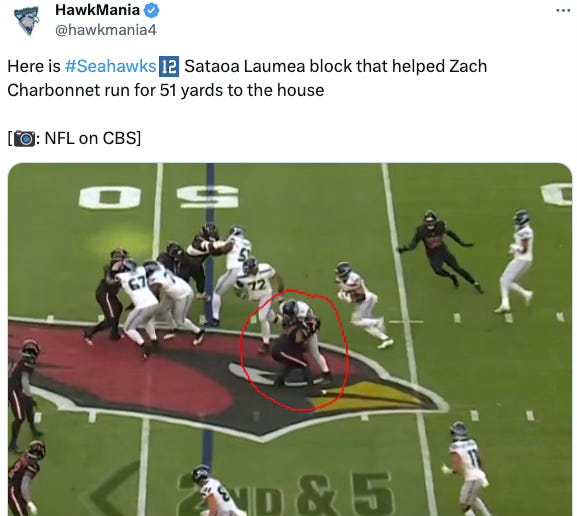Click the tweet text about Sataoa Laumea's block
This screenshot has width=577, height=516.
point(247,78)
